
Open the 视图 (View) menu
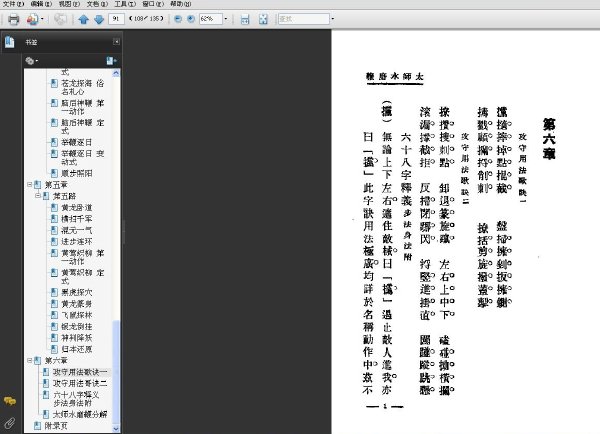click(69, 4)
